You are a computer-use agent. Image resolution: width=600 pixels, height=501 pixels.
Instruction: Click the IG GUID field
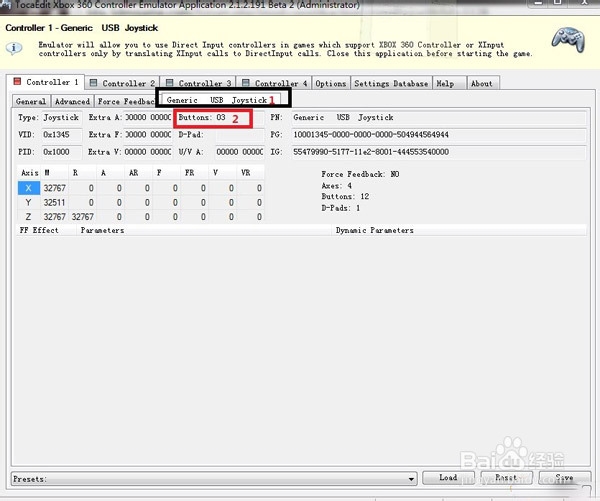point(439,152)
